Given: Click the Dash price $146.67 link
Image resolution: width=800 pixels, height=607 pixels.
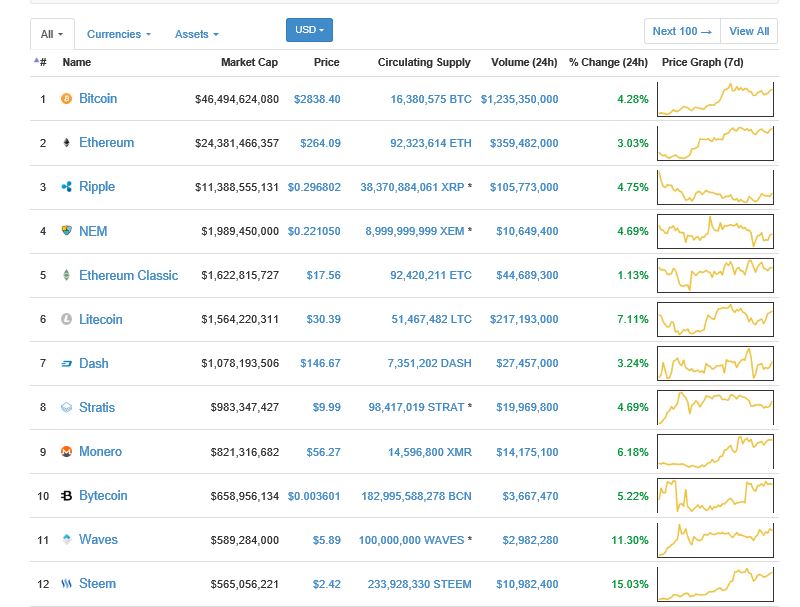Looking at the screenshot, I should click(320, 363).
